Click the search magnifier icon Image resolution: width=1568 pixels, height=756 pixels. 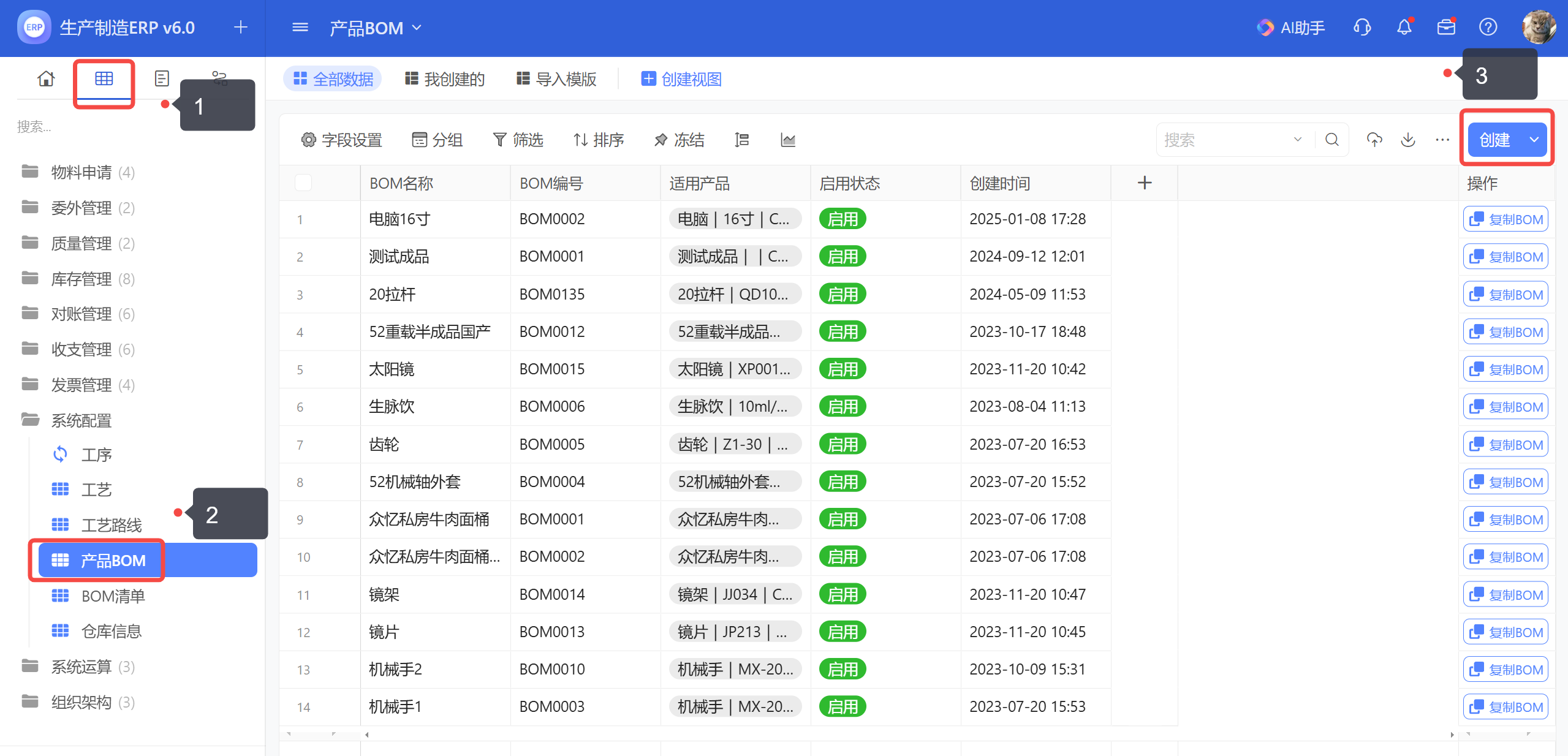click(1332, 140)
